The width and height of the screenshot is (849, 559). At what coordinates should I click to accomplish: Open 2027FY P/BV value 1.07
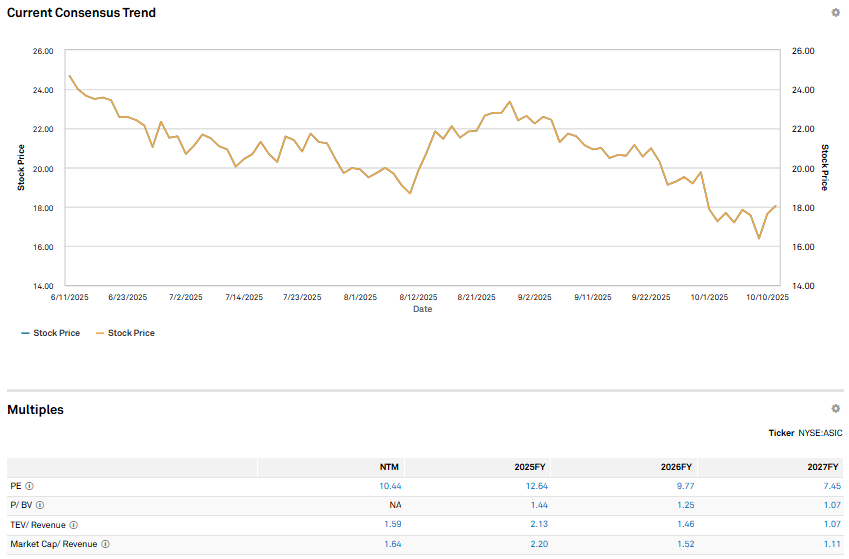[x=832, y=505]
